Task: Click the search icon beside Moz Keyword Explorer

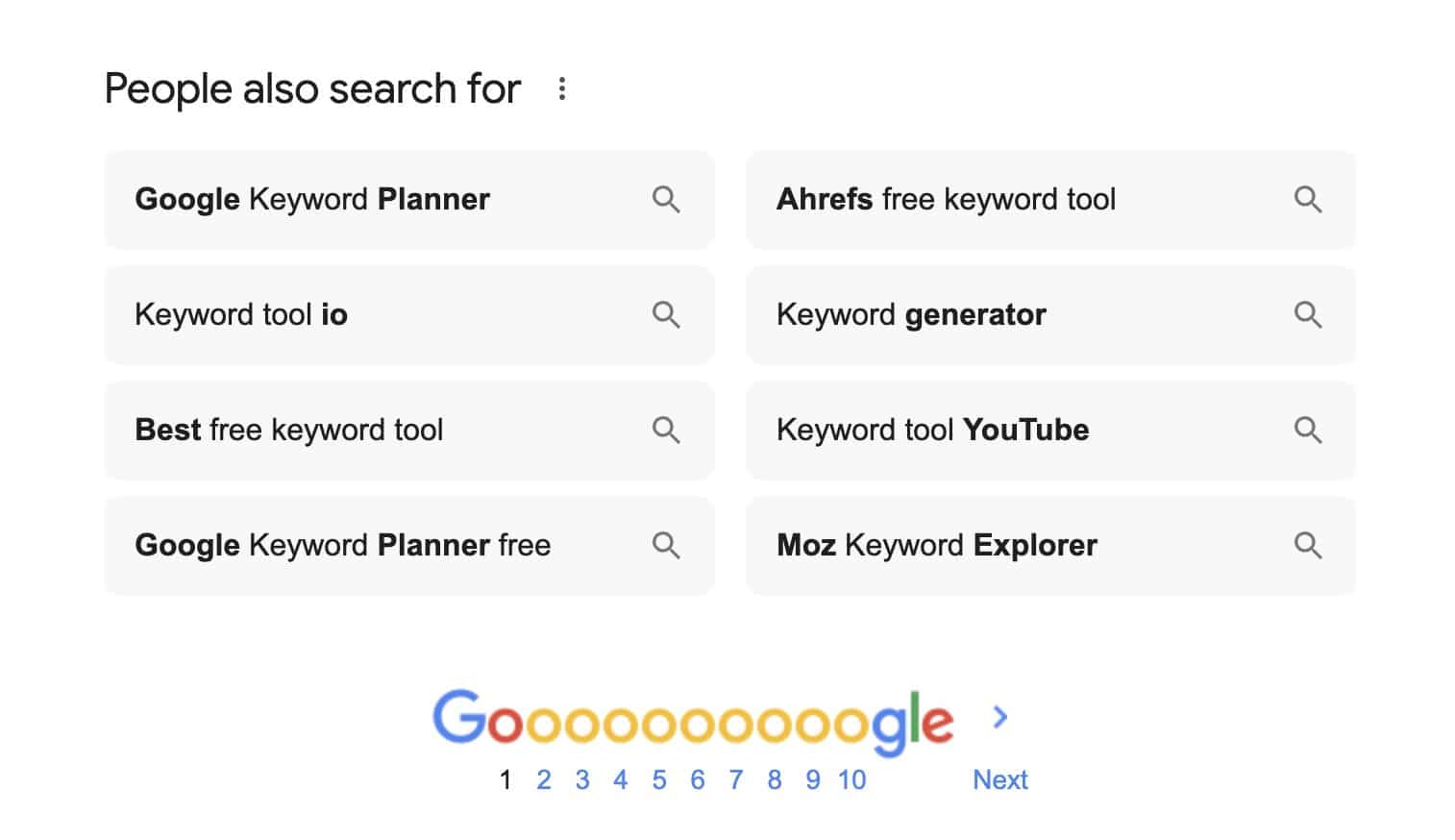Action: click(x=1309, y=546)
